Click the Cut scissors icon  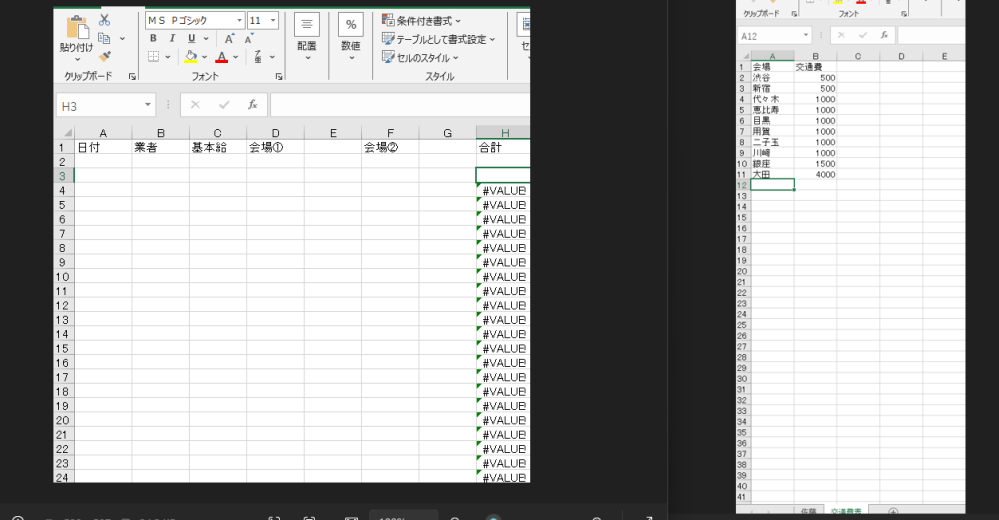[104, 20]
